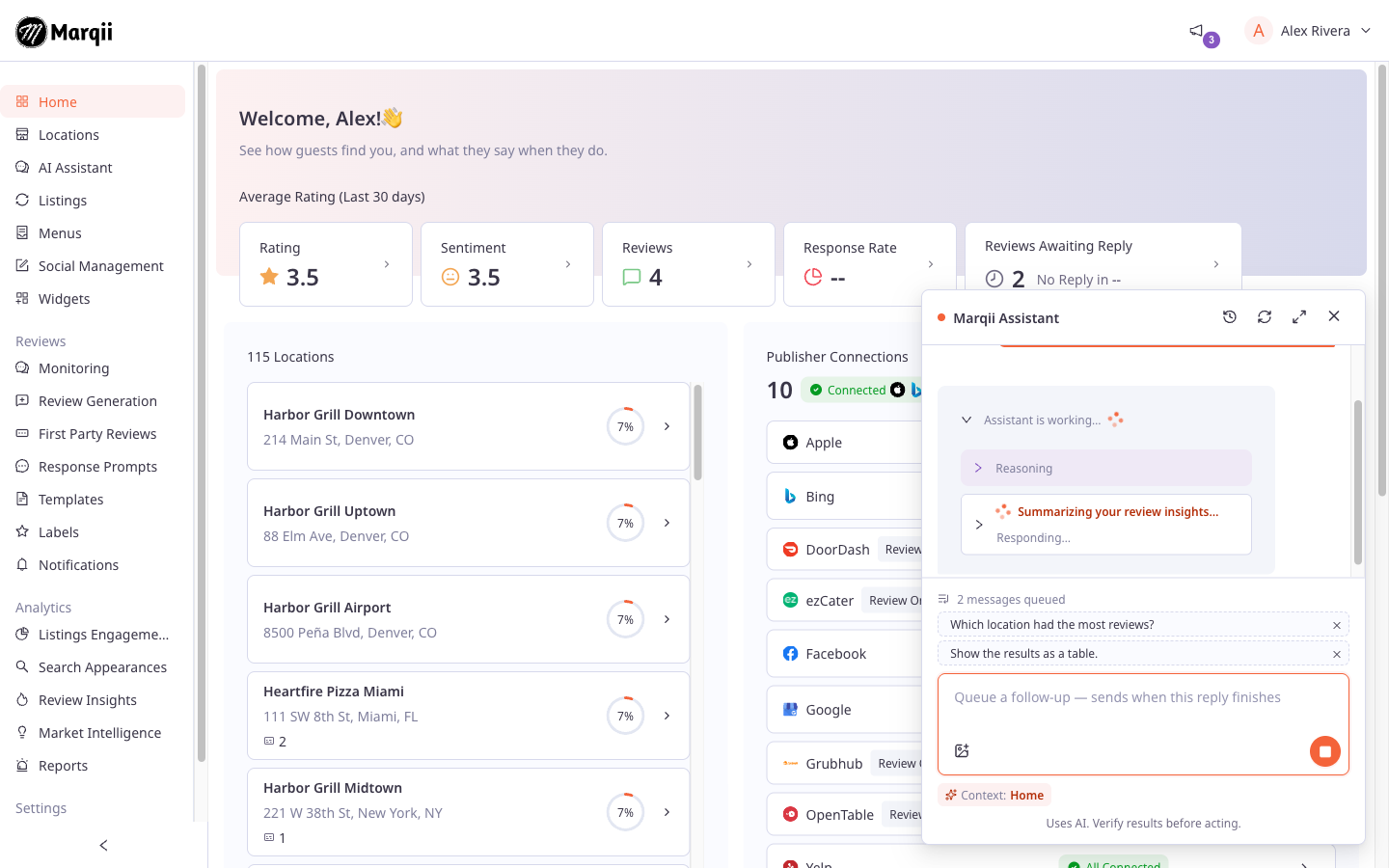This screenshot has height=868, width=1389.
Task: Open Widgets page
Action: click(x=93, y=299)
